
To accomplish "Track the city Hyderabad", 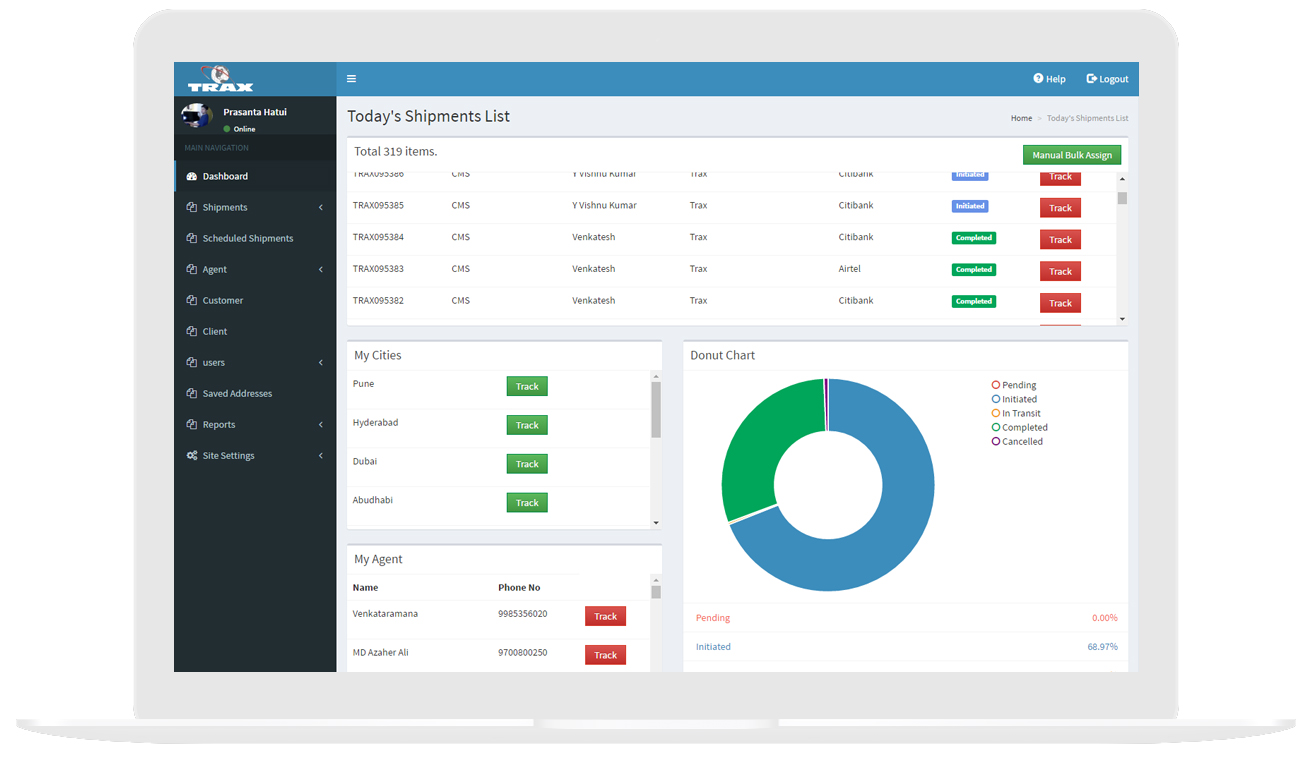I will (527, 425).
